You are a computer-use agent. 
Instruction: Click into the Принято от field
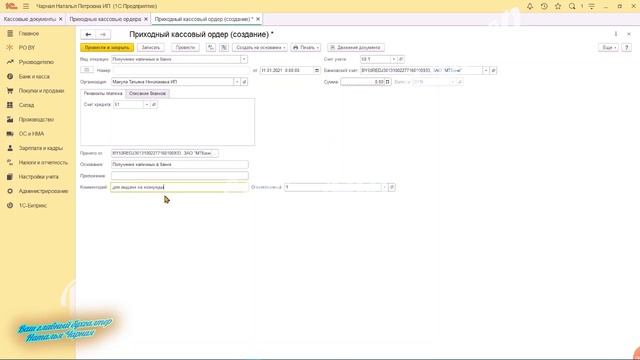(164, 153)
